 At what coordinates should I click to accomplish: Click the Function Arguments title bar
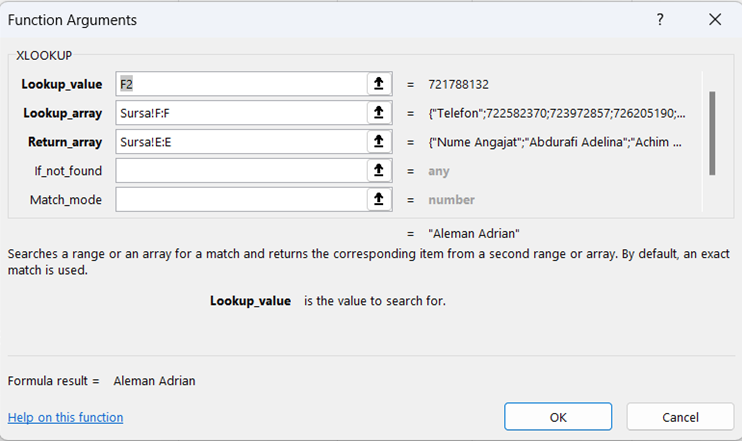click(x=300, y=20)
